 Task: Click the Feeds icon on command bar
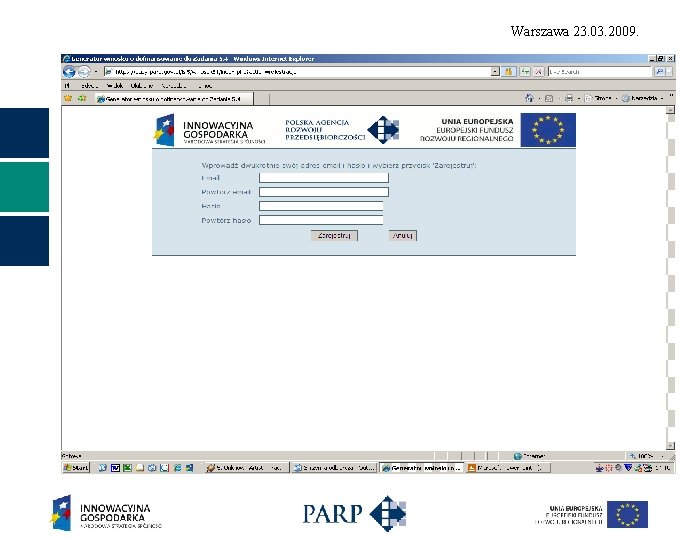[549, 98]
